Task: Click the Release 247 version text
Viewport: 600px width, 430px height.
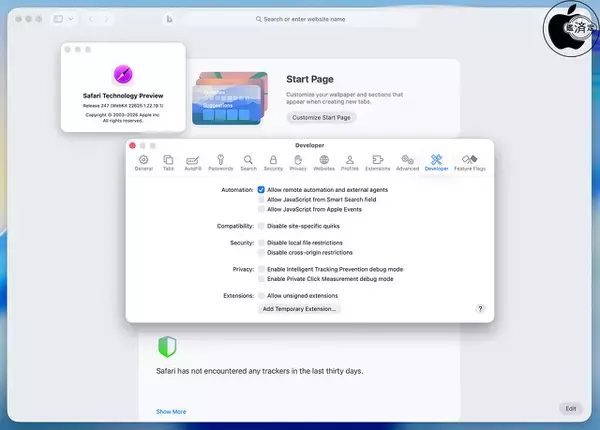Action: point(123,106)
